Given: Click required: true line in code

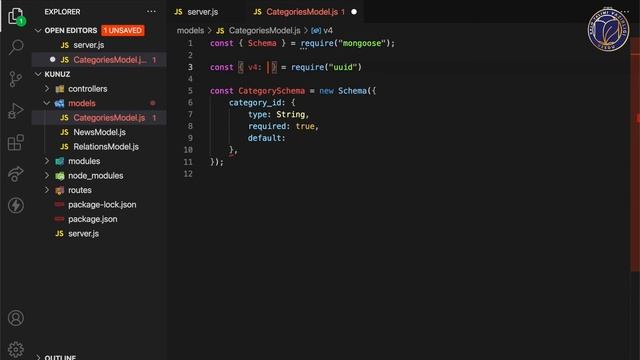Looking at the screenshot, I should click(283, 126).
